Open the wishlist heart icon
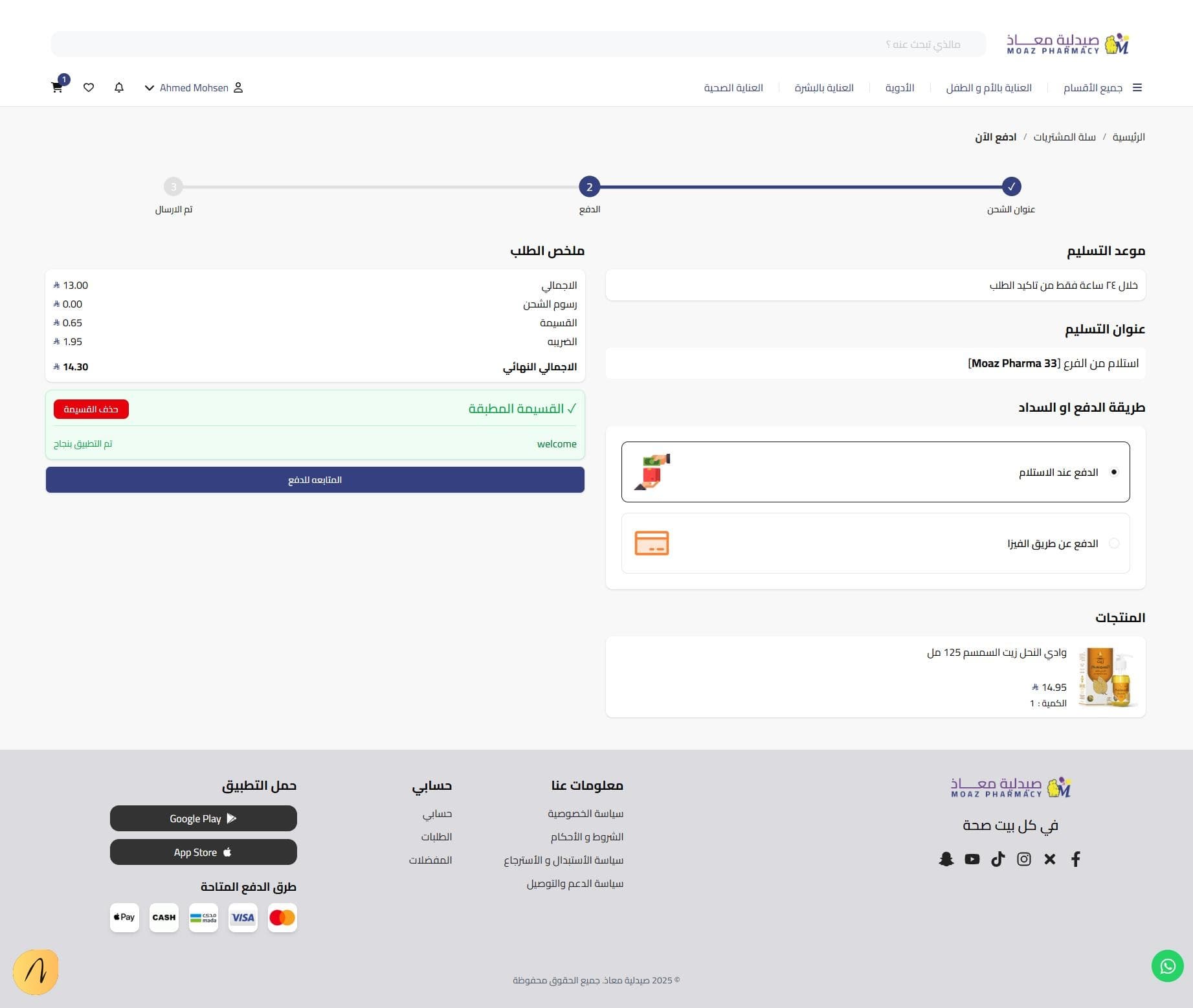Screen dimensions: 1193x1008 (89, 87)
